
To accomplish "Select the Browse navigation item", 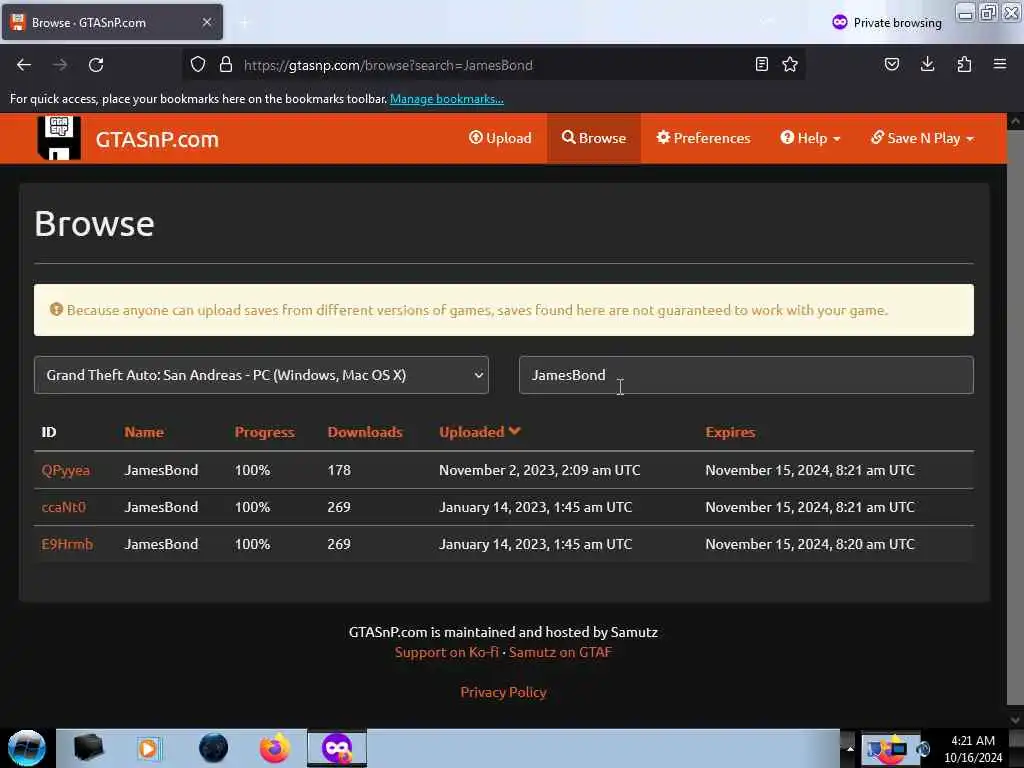I will point(594,138).
